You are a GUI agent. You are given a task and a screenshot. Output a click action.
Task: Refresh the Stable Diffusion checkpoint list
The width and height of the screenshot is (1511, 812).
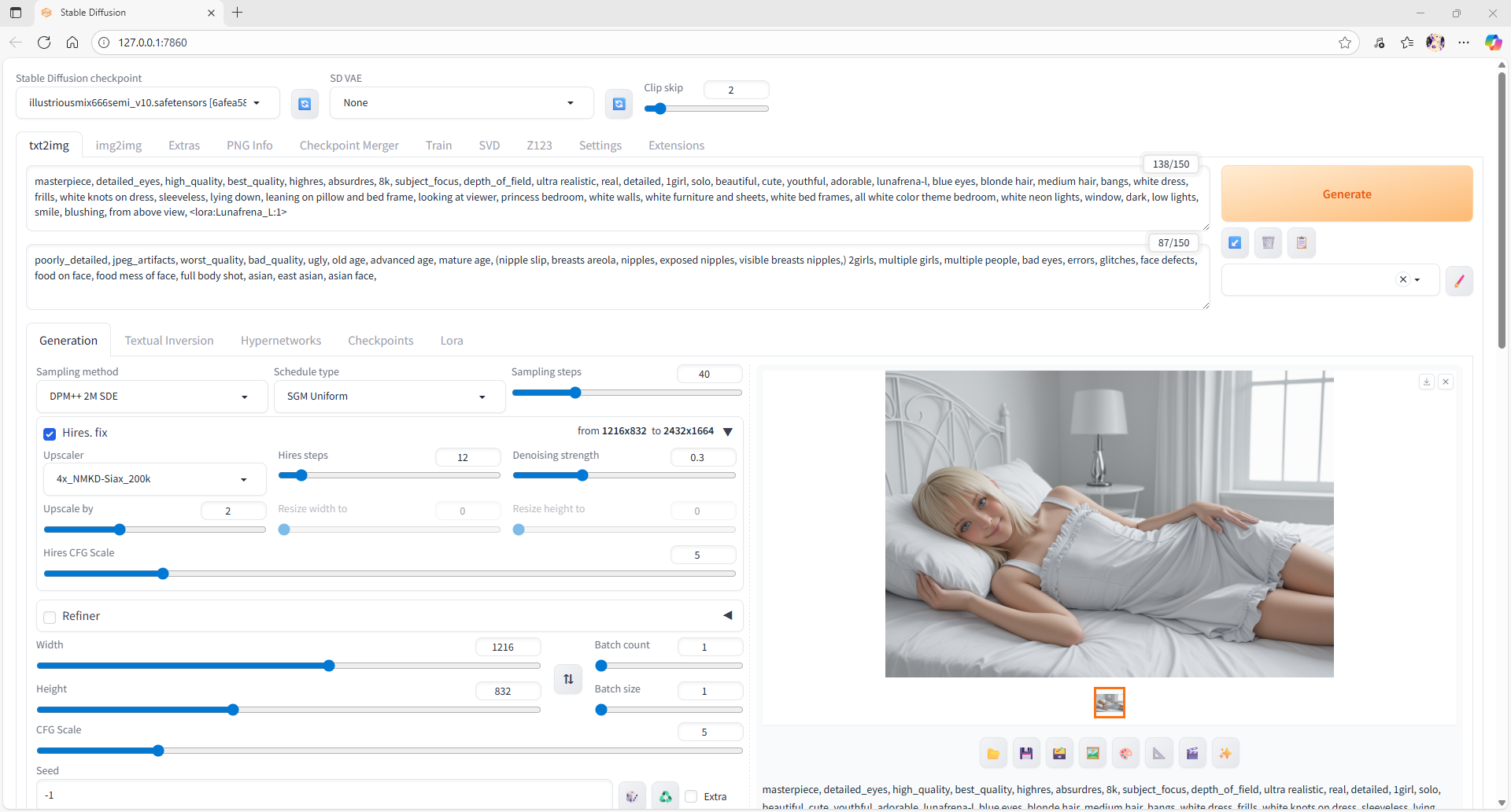click(x=305, y=104)
